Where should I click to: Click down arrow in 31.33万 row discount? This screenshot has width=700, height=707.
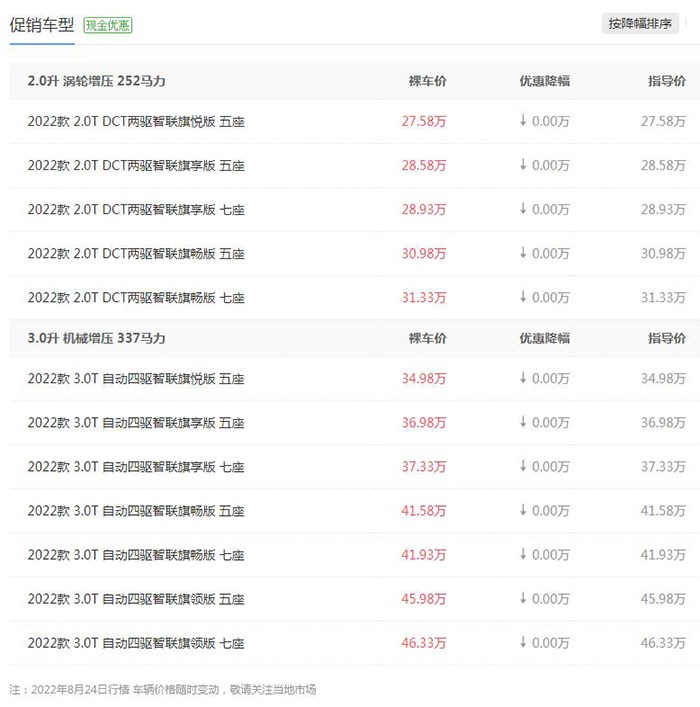[523, 296]
